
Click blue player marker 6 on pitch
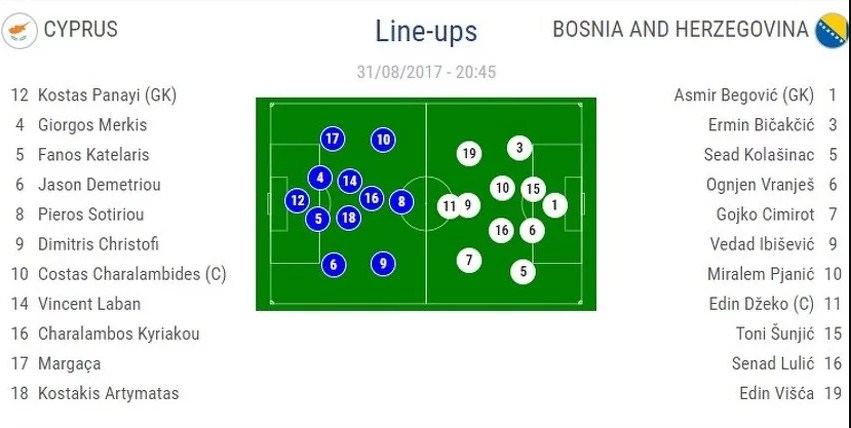click(334, 264)
